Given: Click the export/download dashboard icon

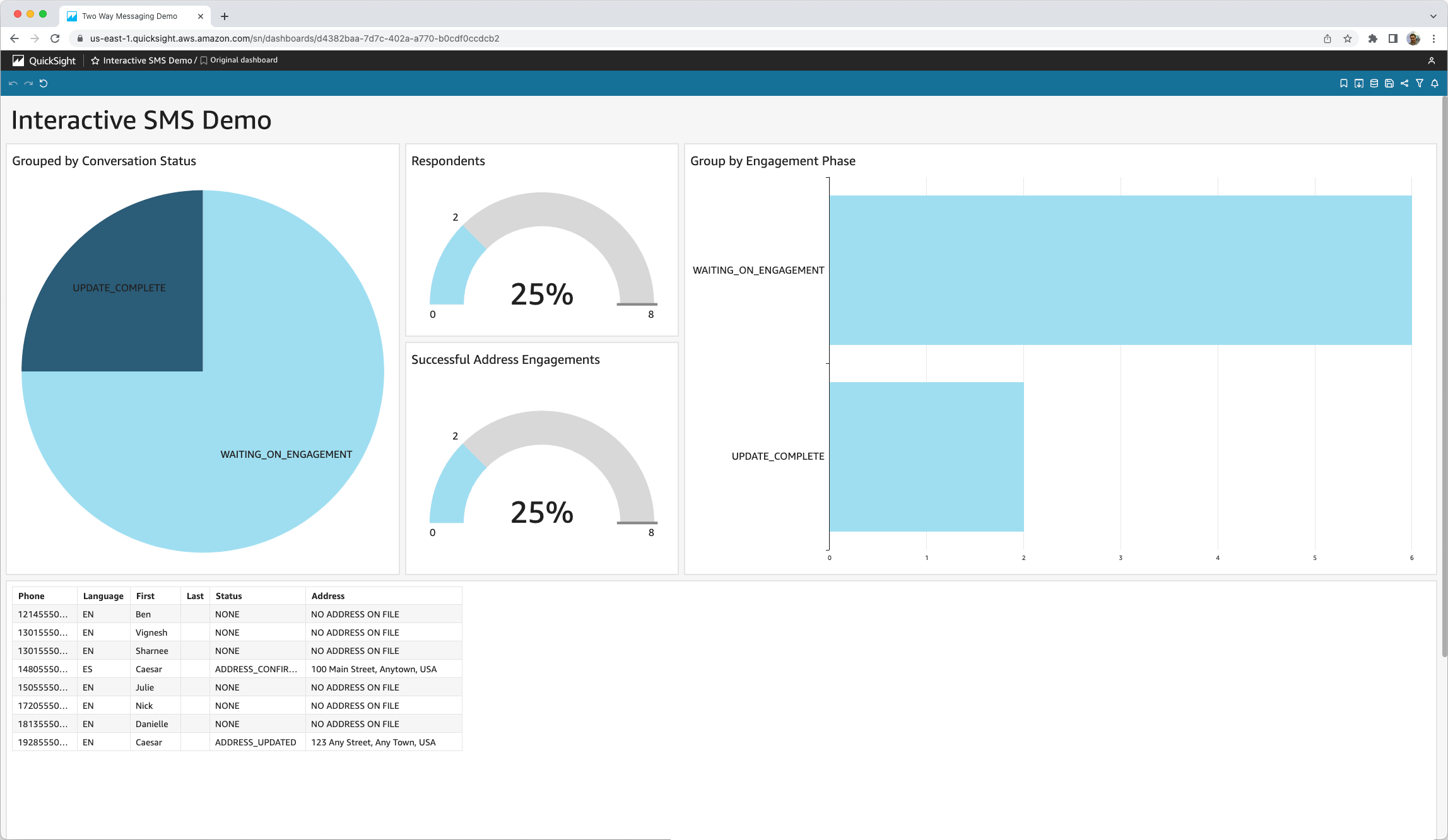Looking at the screenshot, I should click(1358, 83).
